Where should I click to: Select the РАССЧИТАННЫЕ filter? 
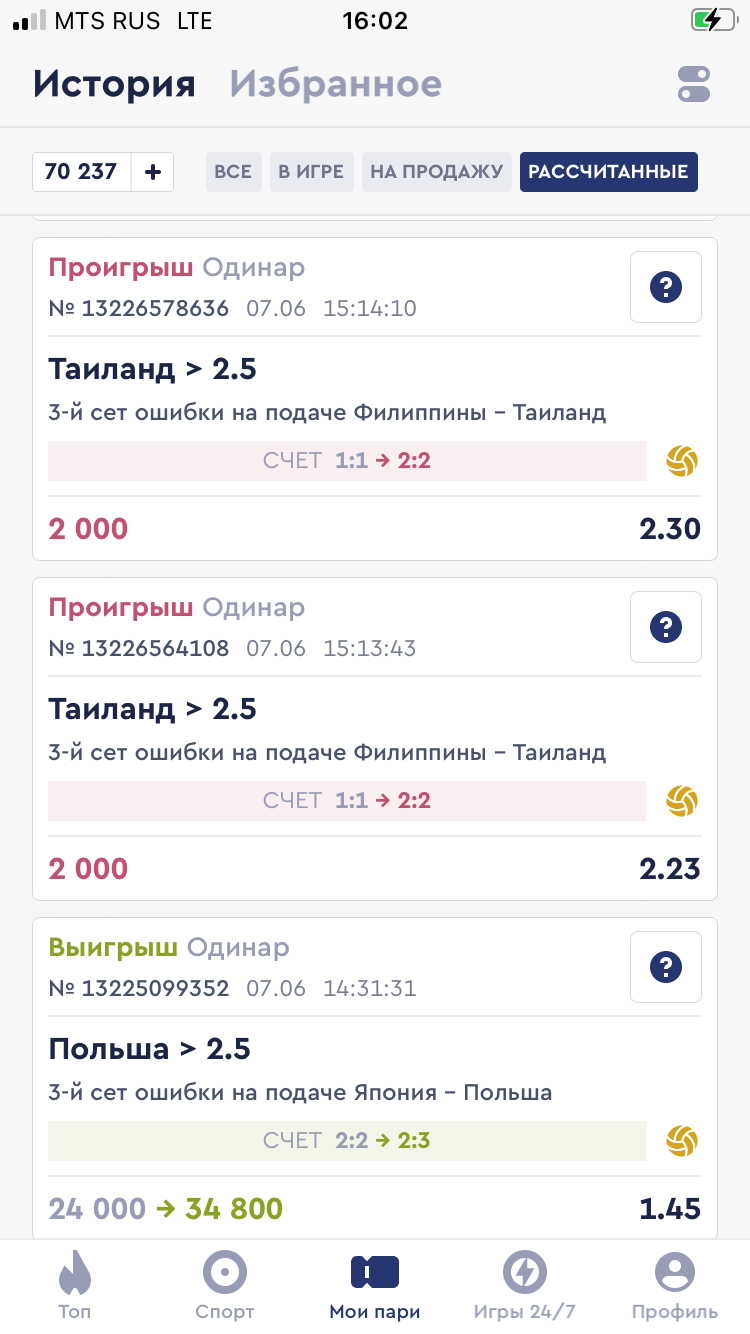coord(608,172)
